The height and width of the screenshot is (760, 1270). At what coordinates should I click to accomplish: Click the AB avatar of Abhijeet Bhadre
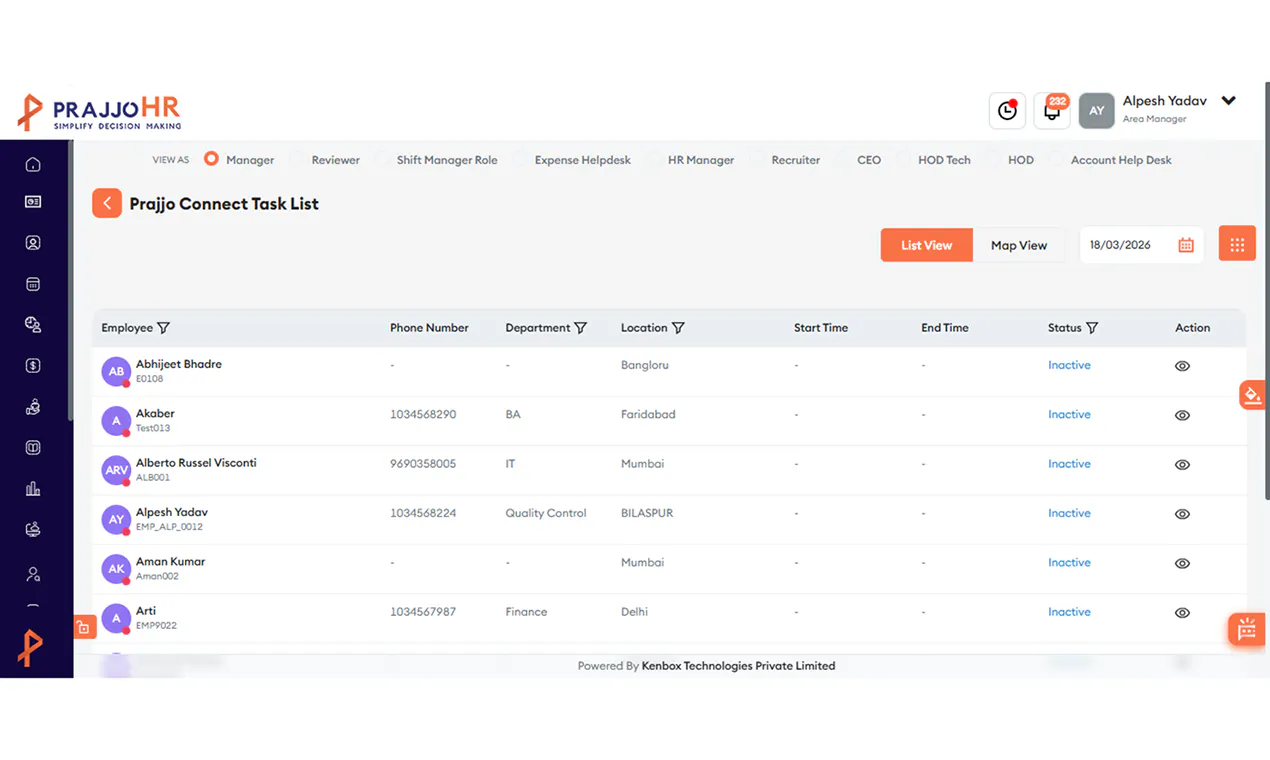[x=116, y=371]
